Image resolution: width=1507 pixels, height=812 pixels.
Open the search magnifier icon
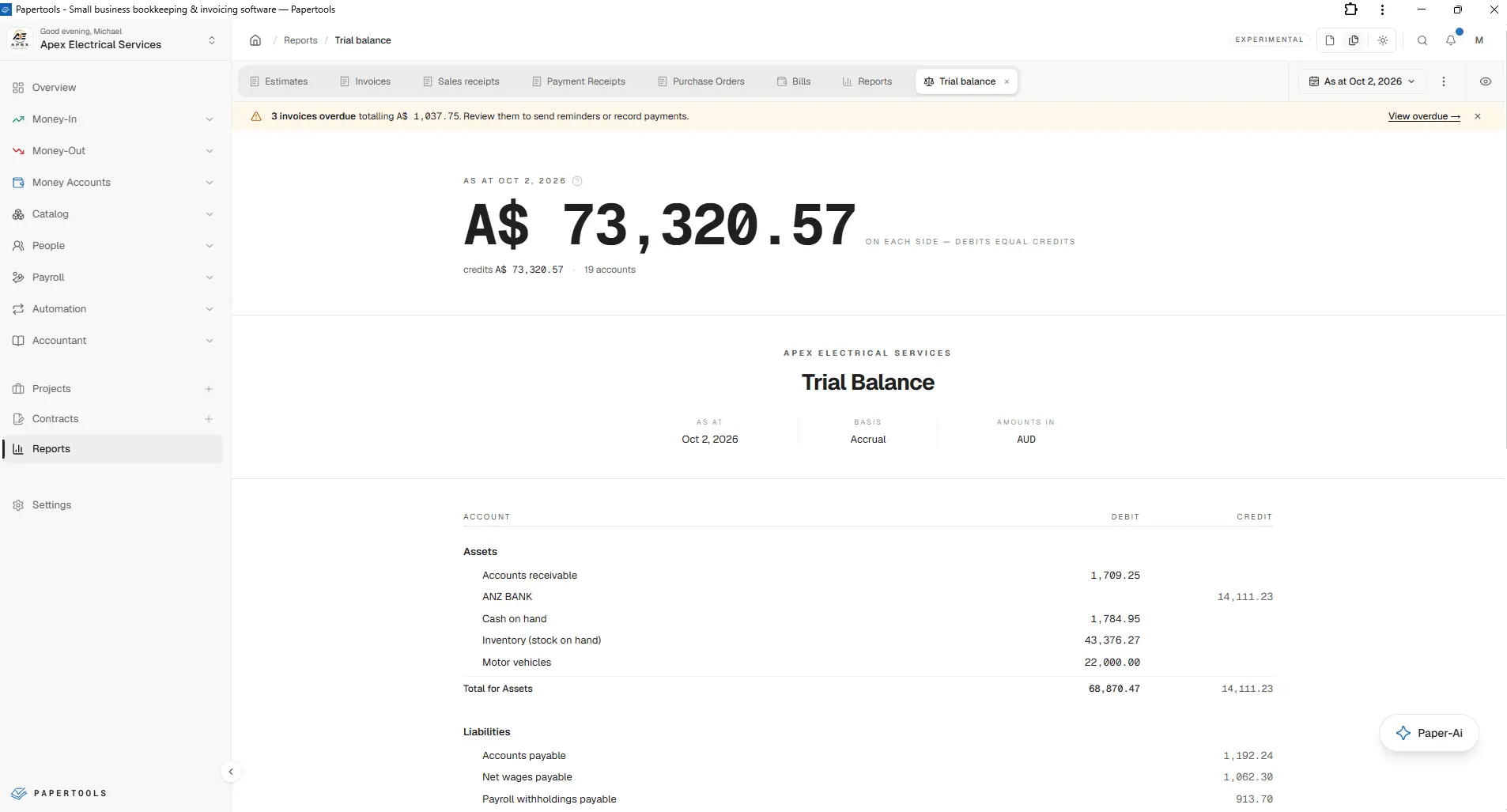click(x=1422, y=40)
